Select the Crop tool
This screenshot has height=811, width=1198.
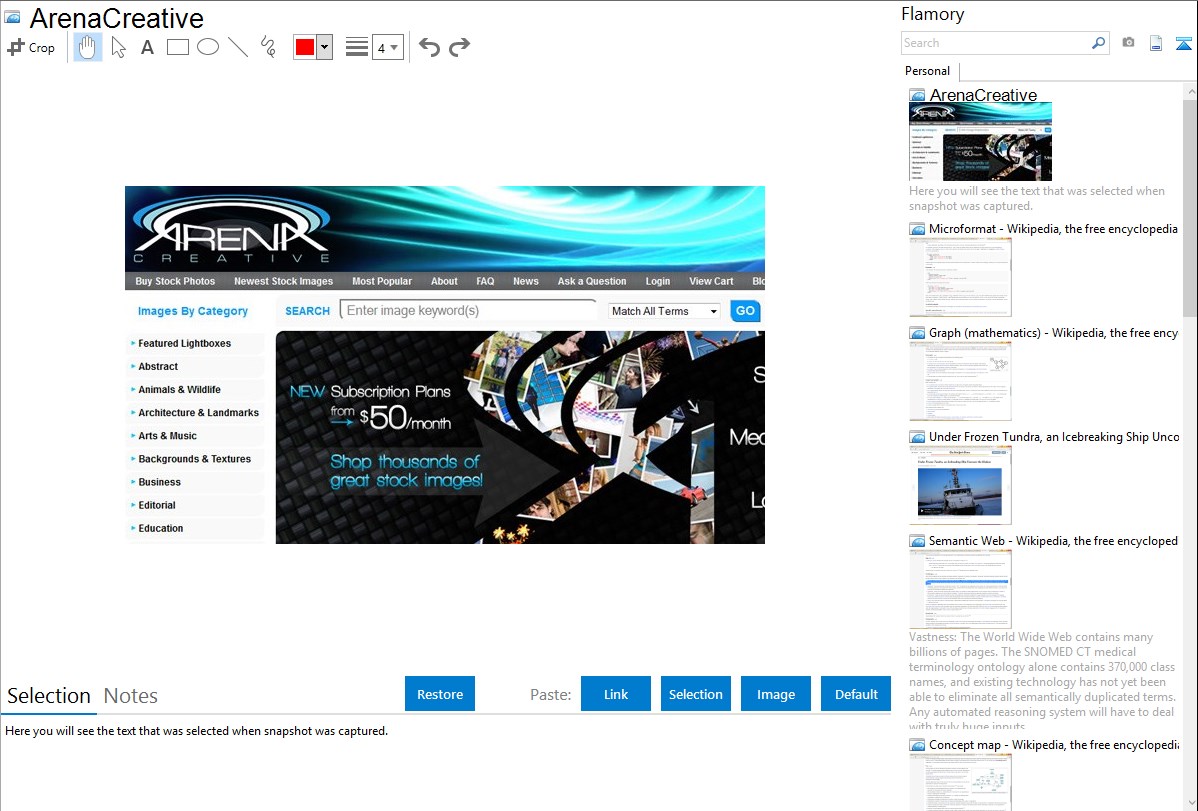click(31, 47)
